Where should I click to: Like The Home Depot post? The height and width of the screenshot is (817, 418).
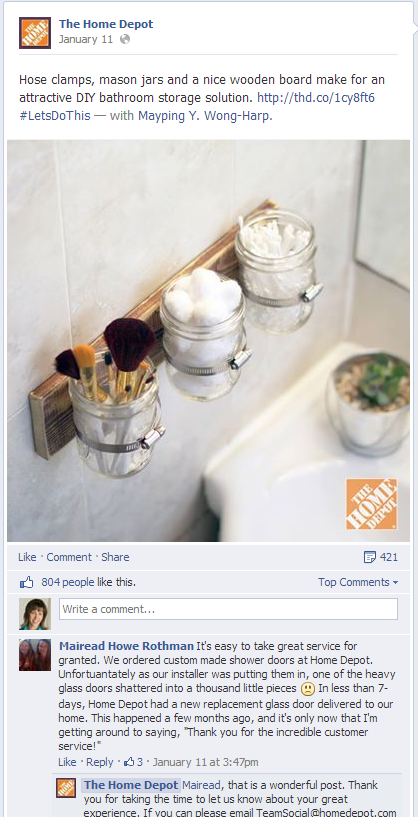pos(27,557)
